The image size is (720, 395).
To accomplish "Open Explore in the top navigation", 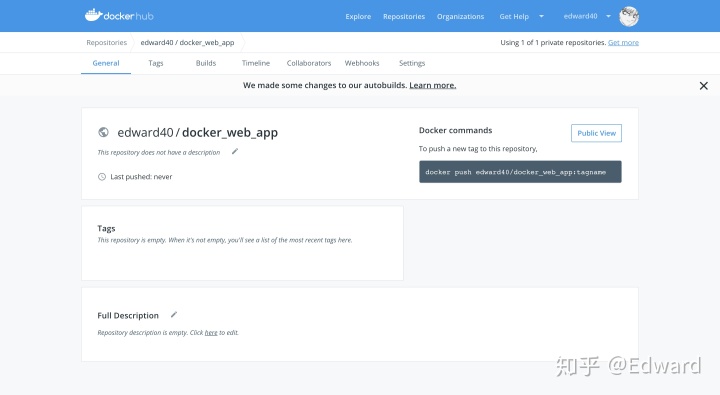I will tap(358, 17).
